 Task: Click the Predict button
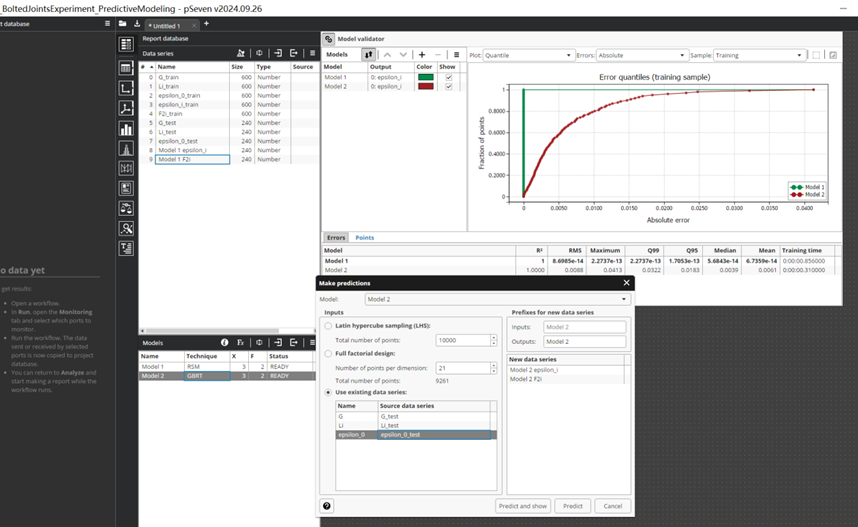[x=573, y=506]
